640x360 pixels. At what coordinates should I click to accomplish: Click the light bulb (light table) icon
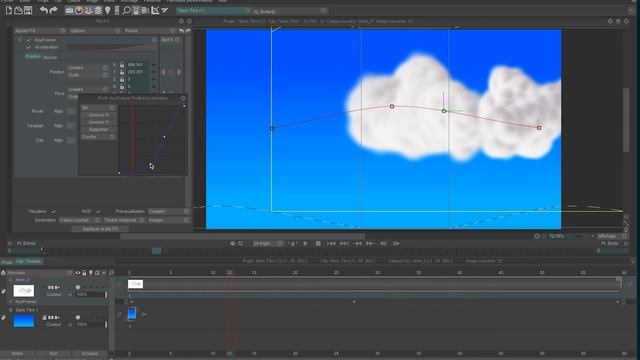[x=107, y=10]
